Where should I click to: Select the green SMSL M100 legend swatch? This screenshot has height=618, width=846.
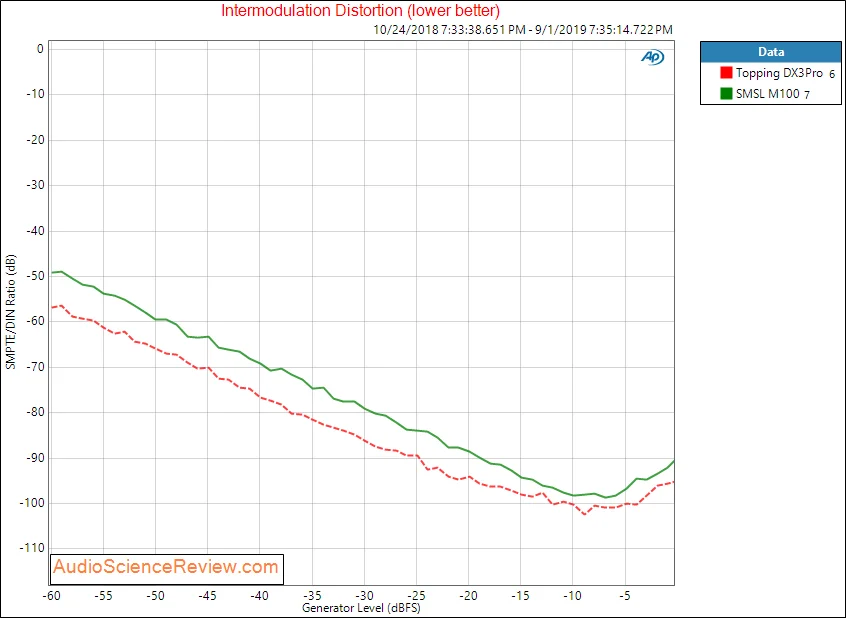726,93
